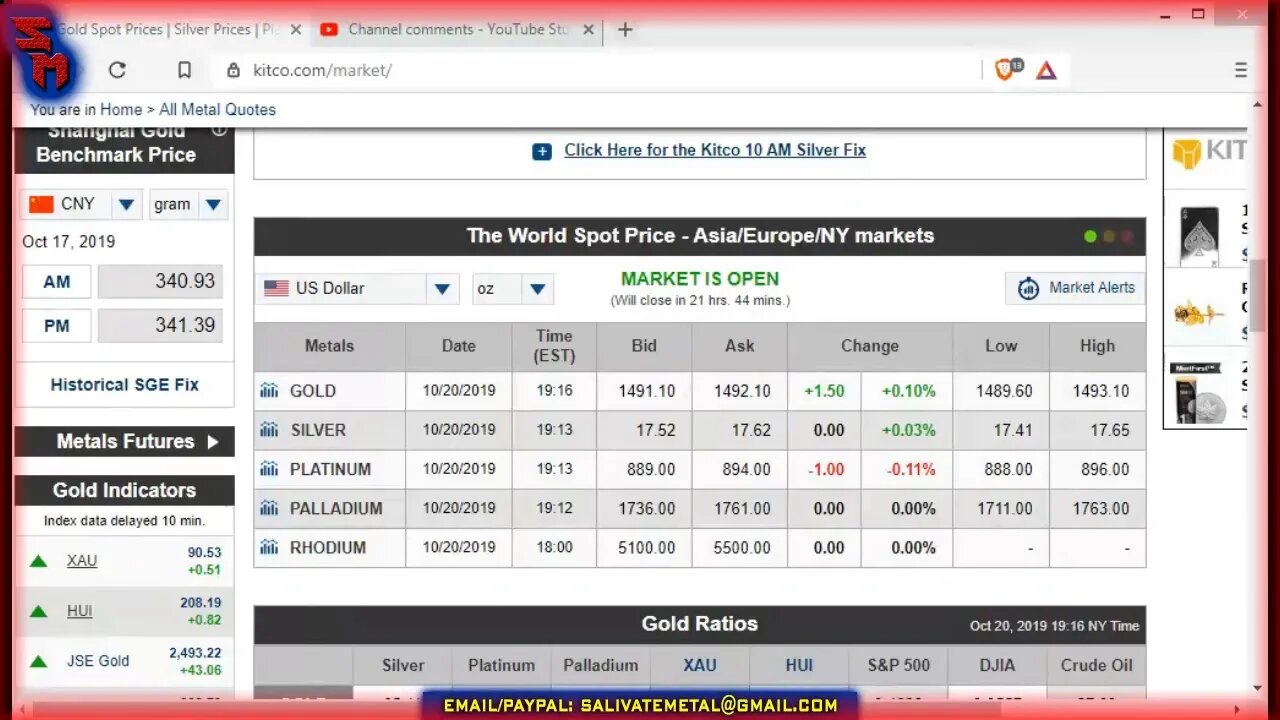Click the Market Alerts clock icon
1280x720 pixels.
1028,288
